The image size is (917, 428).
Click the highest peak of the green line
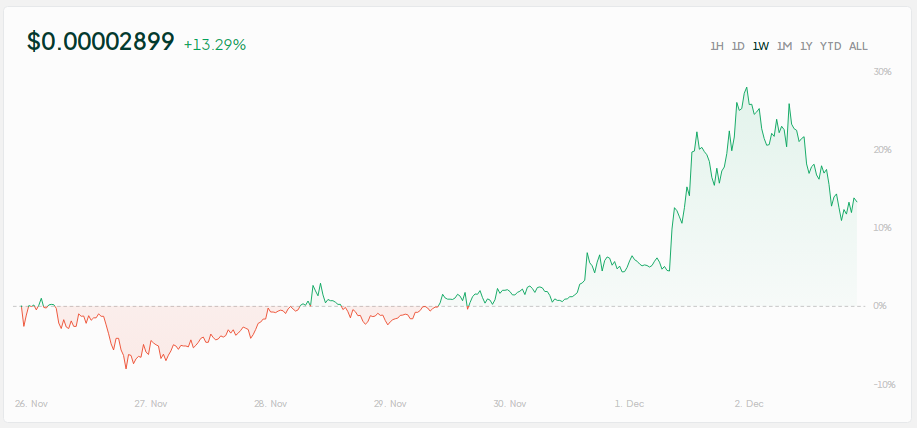tap(747, 88)
